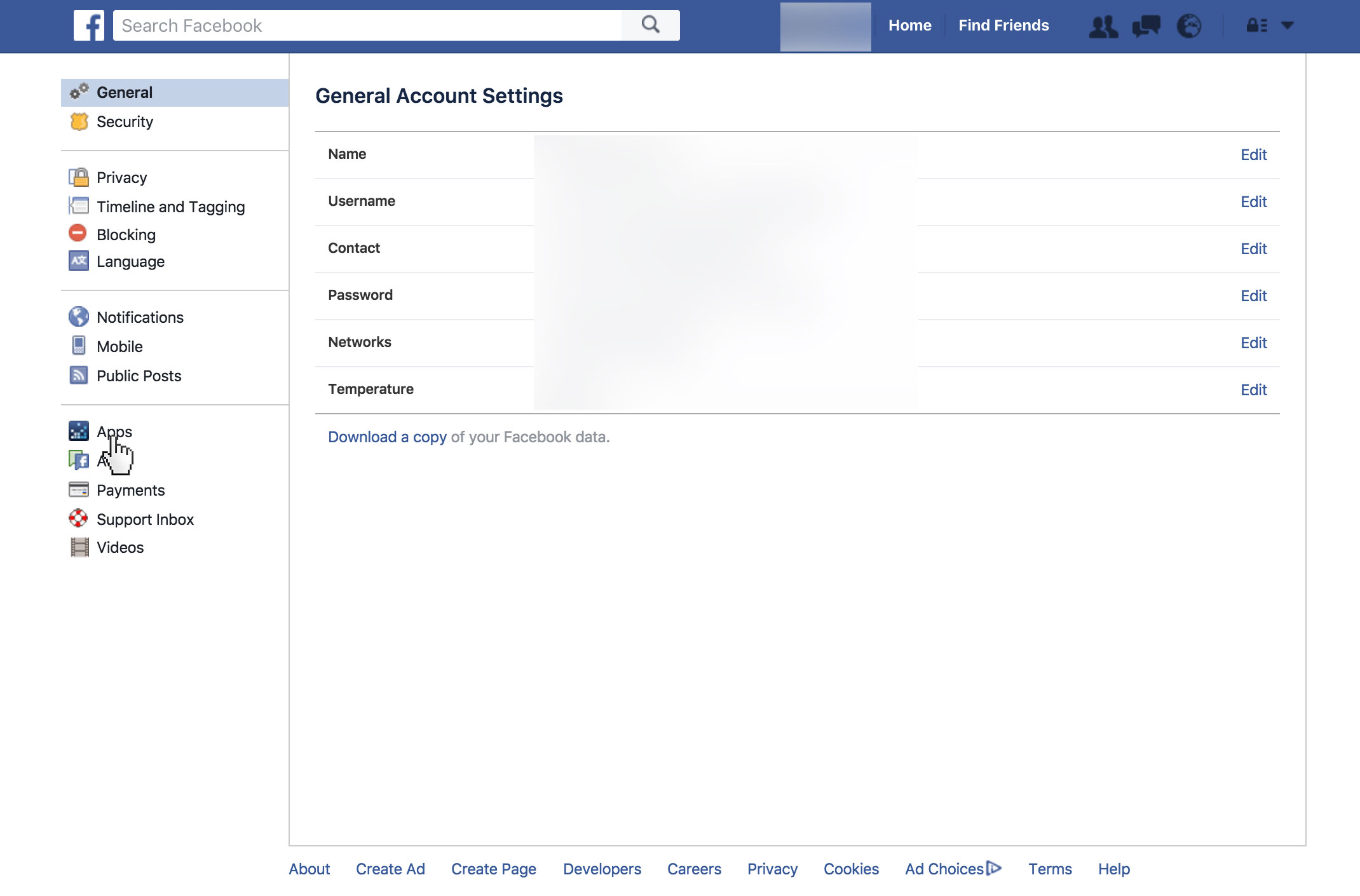Open the Ad Choices footer link
Screen dimensions: 1360x896
pyautogui.click(x=944, y=869)
